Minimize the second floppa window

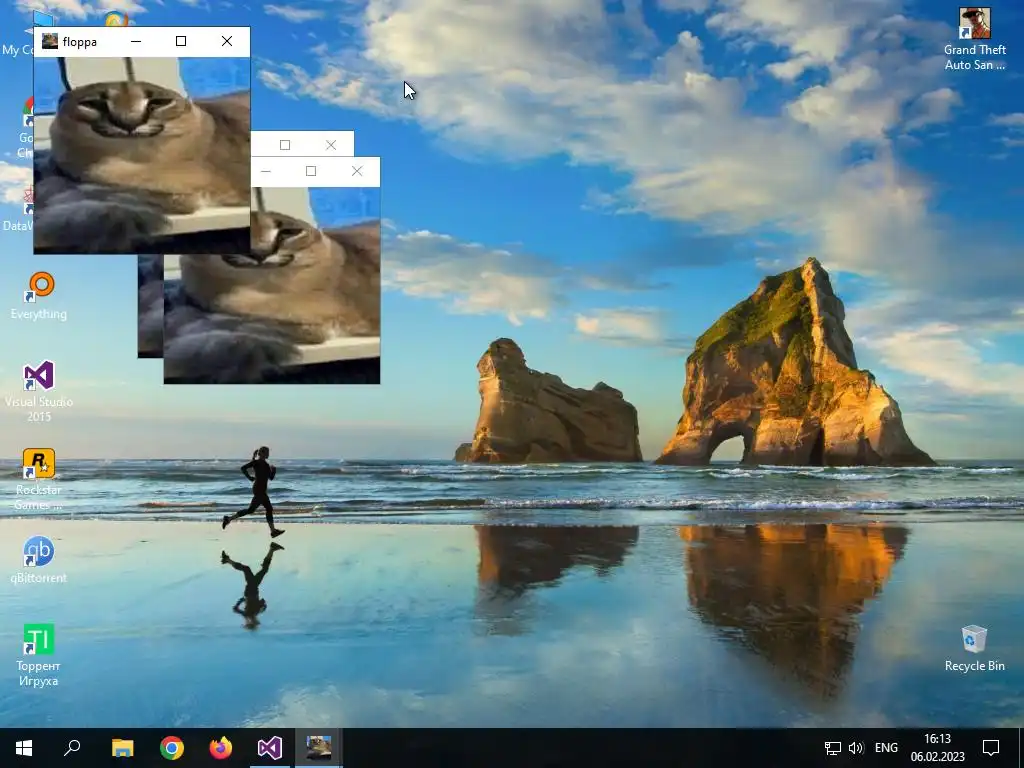pyautogui.click(x=266, y=171)
